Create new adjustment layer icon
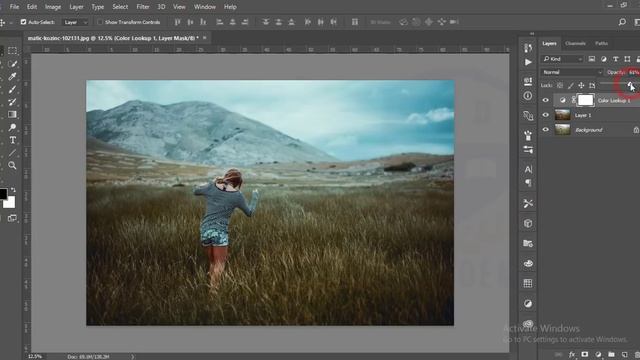This screenshot has height=360, width=640. click(598, 354)
